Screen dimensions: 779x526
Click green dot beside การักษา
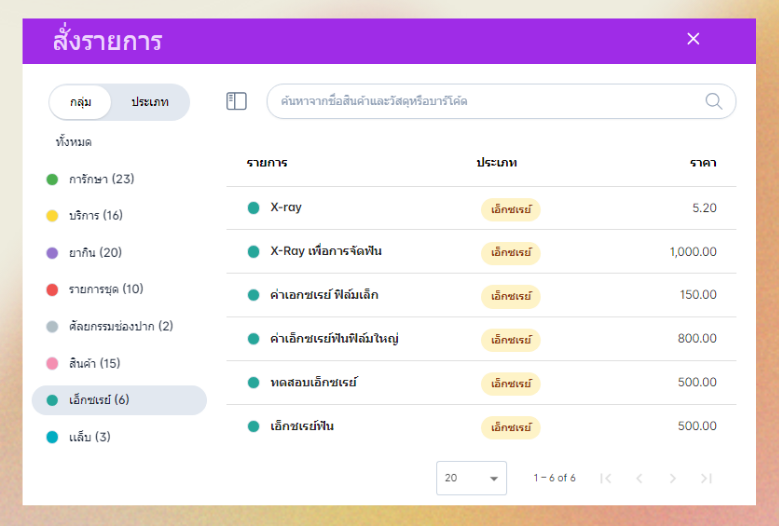point(52,179)
